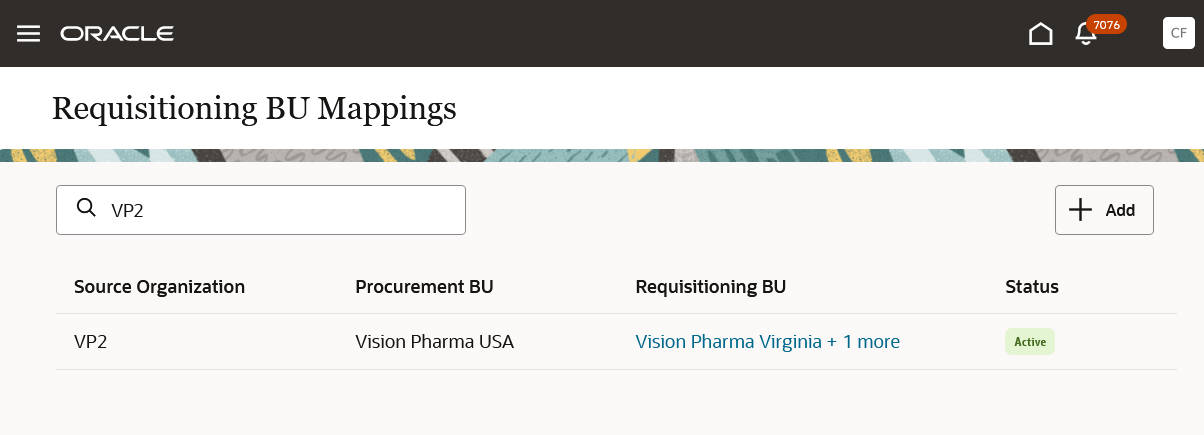This screenshot has height=435, width=1204.
Task: Click the 7076 notification count badge
Action: tap(1106, 24)
